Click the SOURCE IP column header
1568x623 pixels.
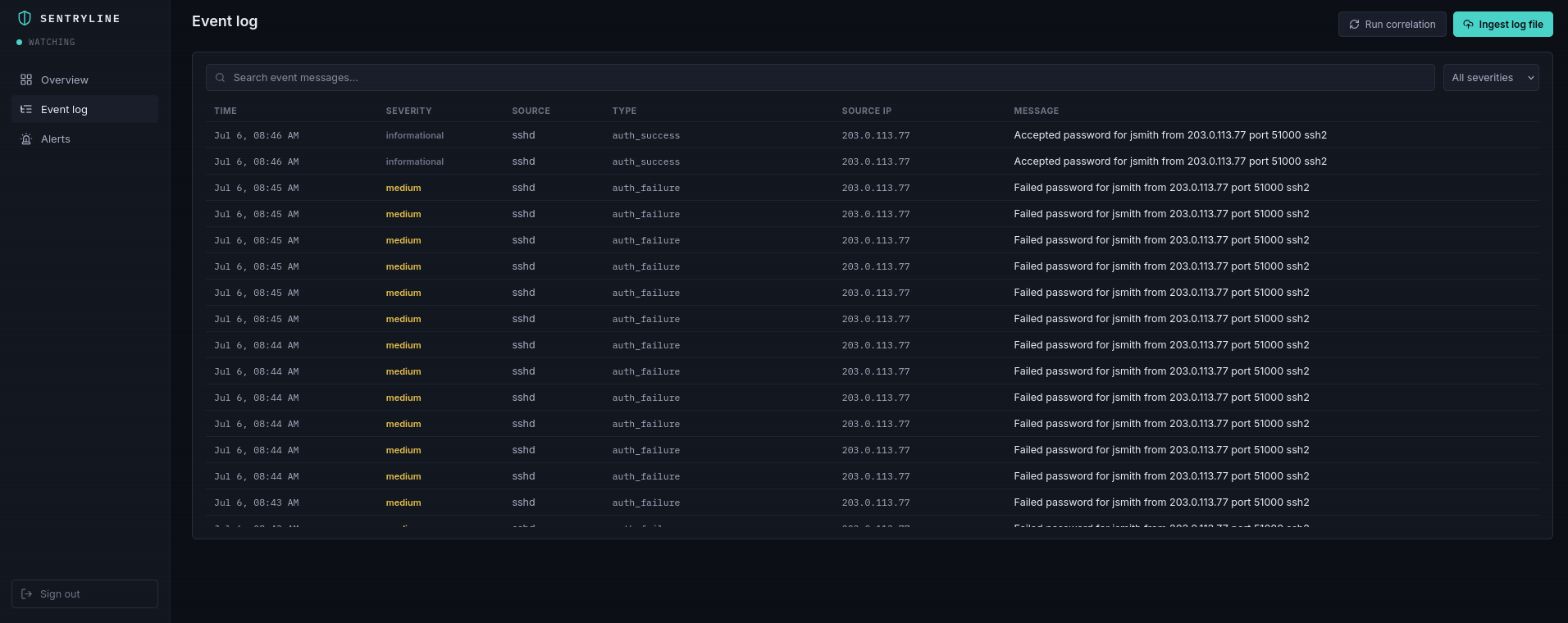pos(866,111)
